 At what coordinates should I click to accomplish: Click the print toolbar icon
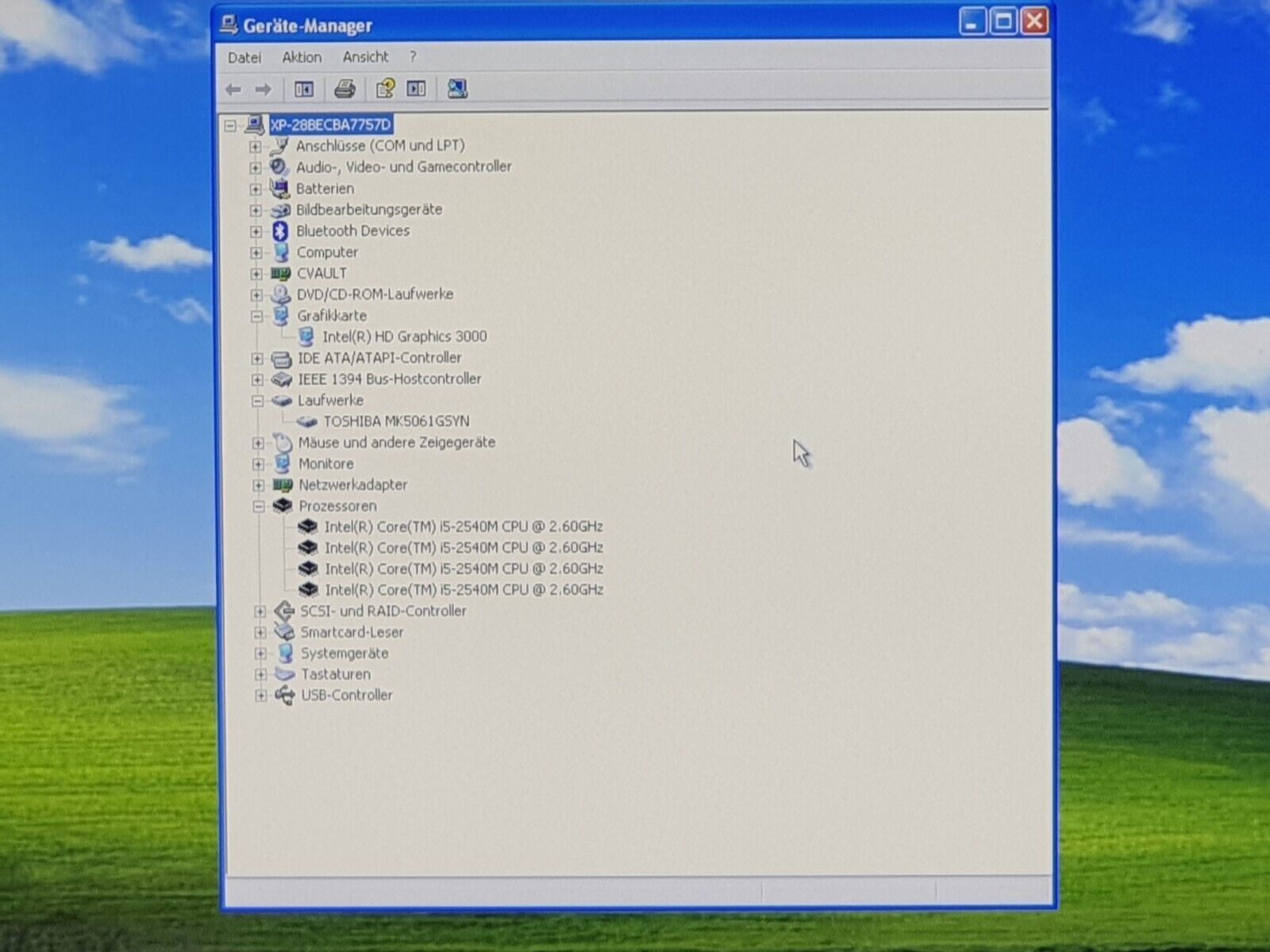pyautogui.click(x=344, y=89)
